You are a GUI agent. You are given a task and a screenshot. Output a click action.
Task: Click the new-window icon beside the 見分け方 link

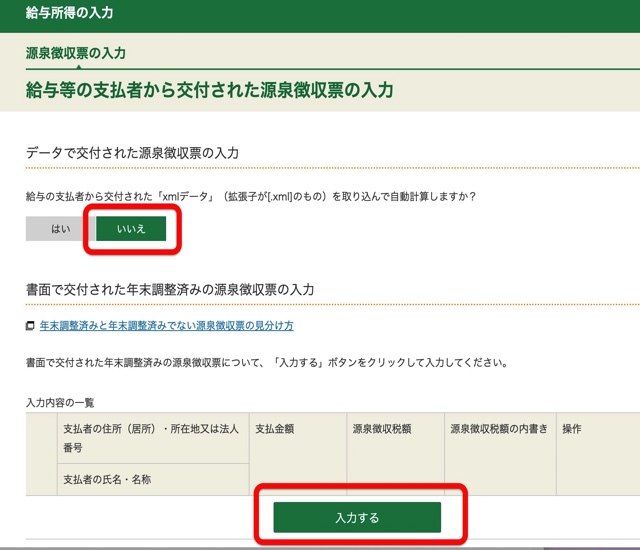coord(31,326)
